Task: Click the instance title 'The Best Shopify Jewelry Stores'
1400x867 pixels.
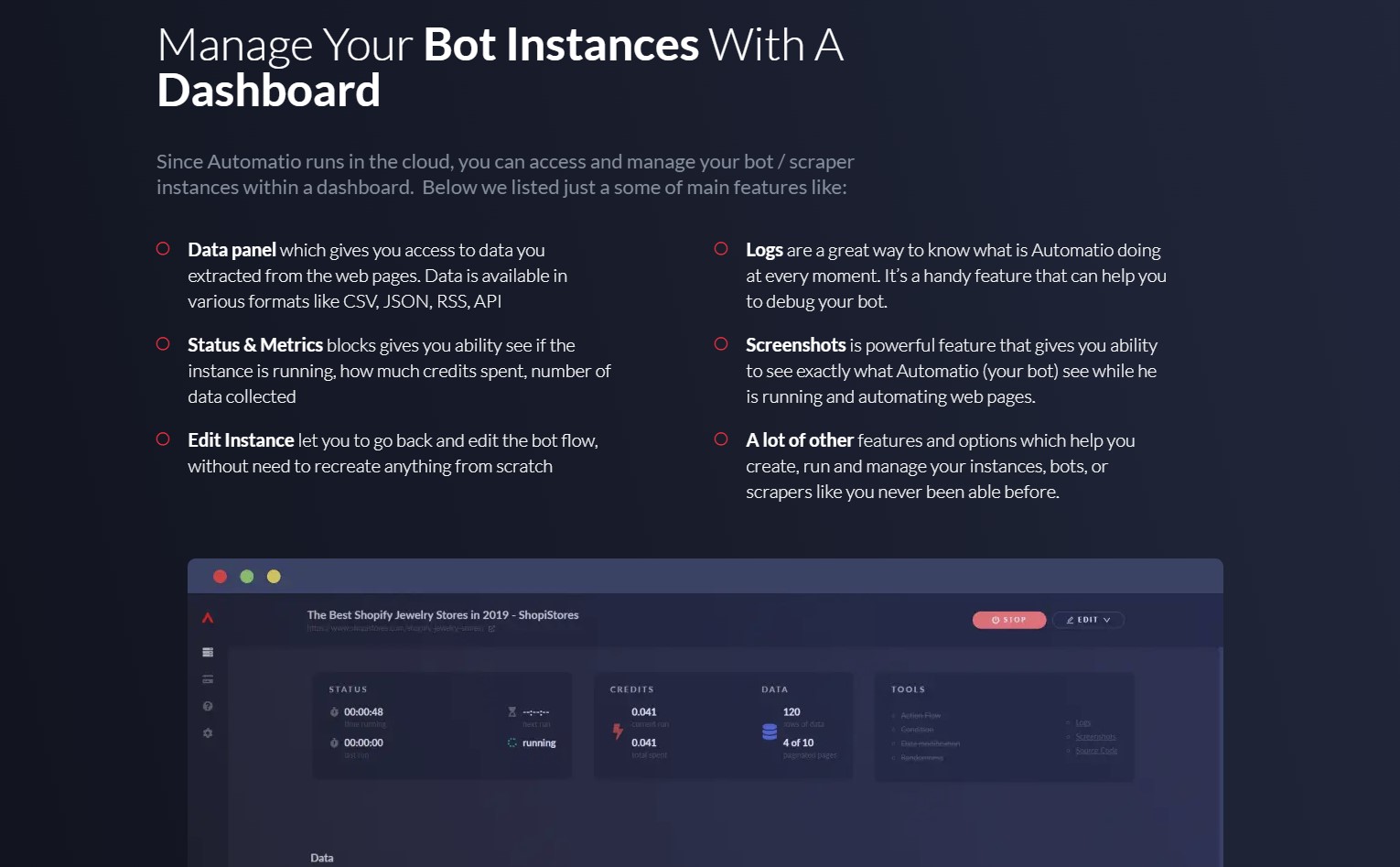Action: [x=443, y=614]
